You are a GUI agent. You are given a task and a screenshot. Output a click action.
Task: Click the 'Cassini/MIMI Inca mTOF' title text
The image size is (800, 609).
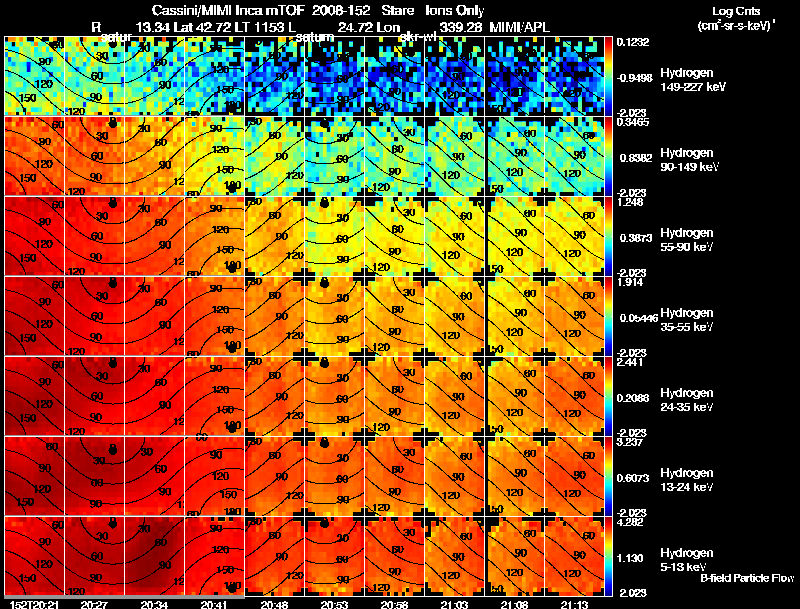pos(228,10)
